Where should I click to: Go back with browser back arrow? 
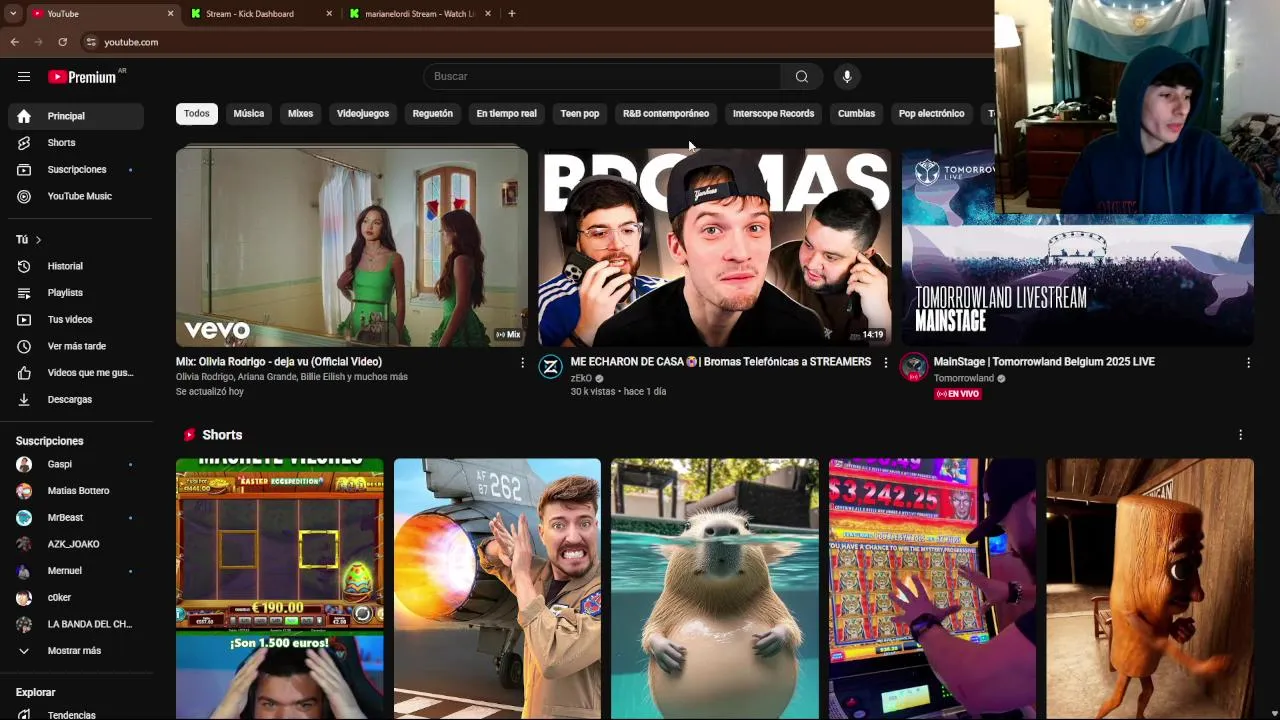[x=14, y=42]
